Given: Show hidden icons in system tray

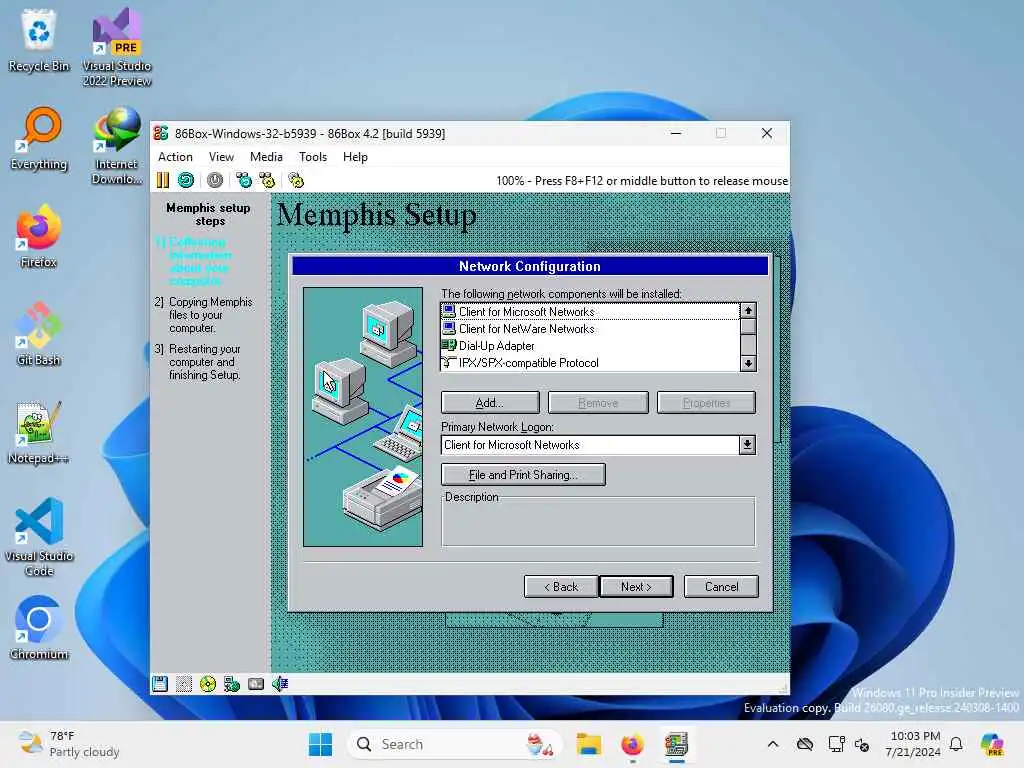Looking at the screenshot, I should point(773,744).
